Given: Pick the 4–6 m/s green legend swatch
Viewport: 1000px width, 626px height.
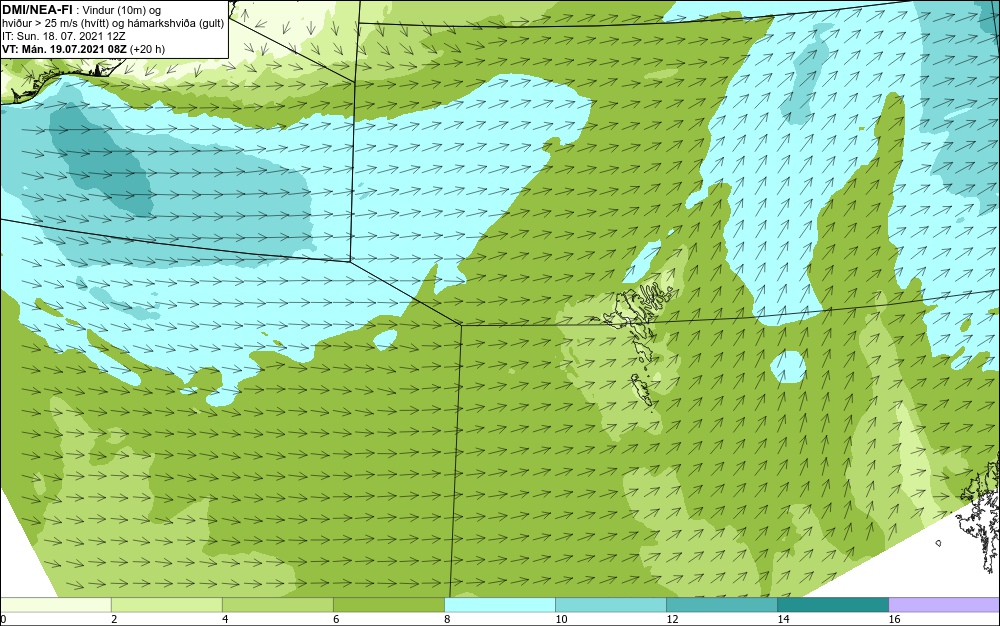Looking at the screenshot, I should (277, 604).
